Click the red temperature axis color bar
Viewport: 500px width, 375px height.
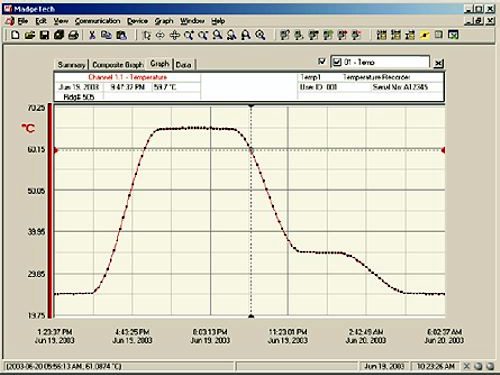click(50, 211)
